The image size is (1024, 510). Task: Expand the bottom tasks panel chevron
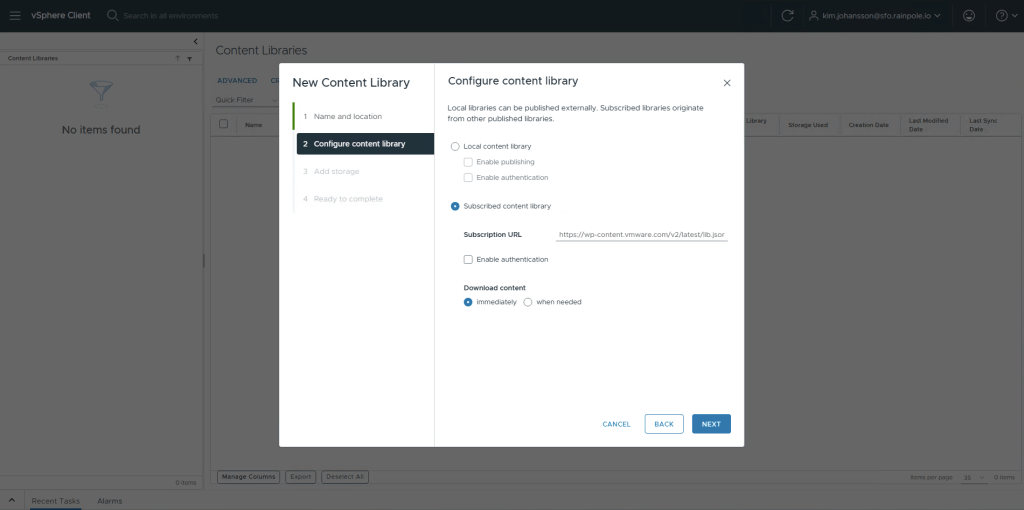click(12, 499)
